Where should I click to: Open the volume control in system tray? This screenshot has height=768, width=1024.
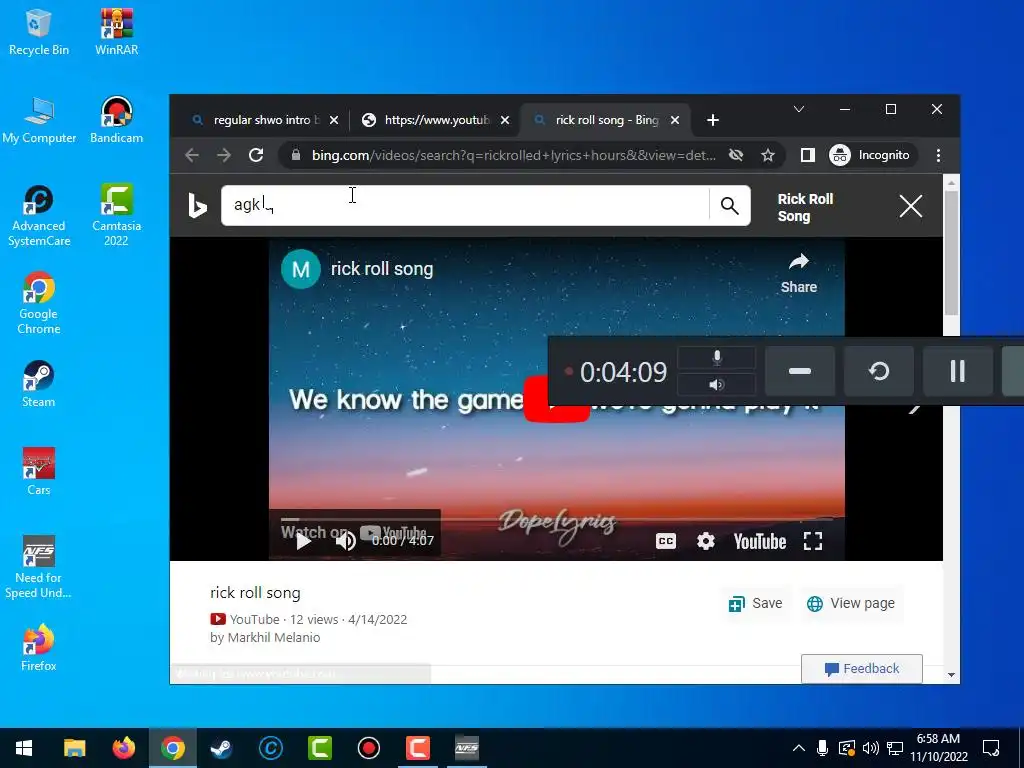point(870,748)
